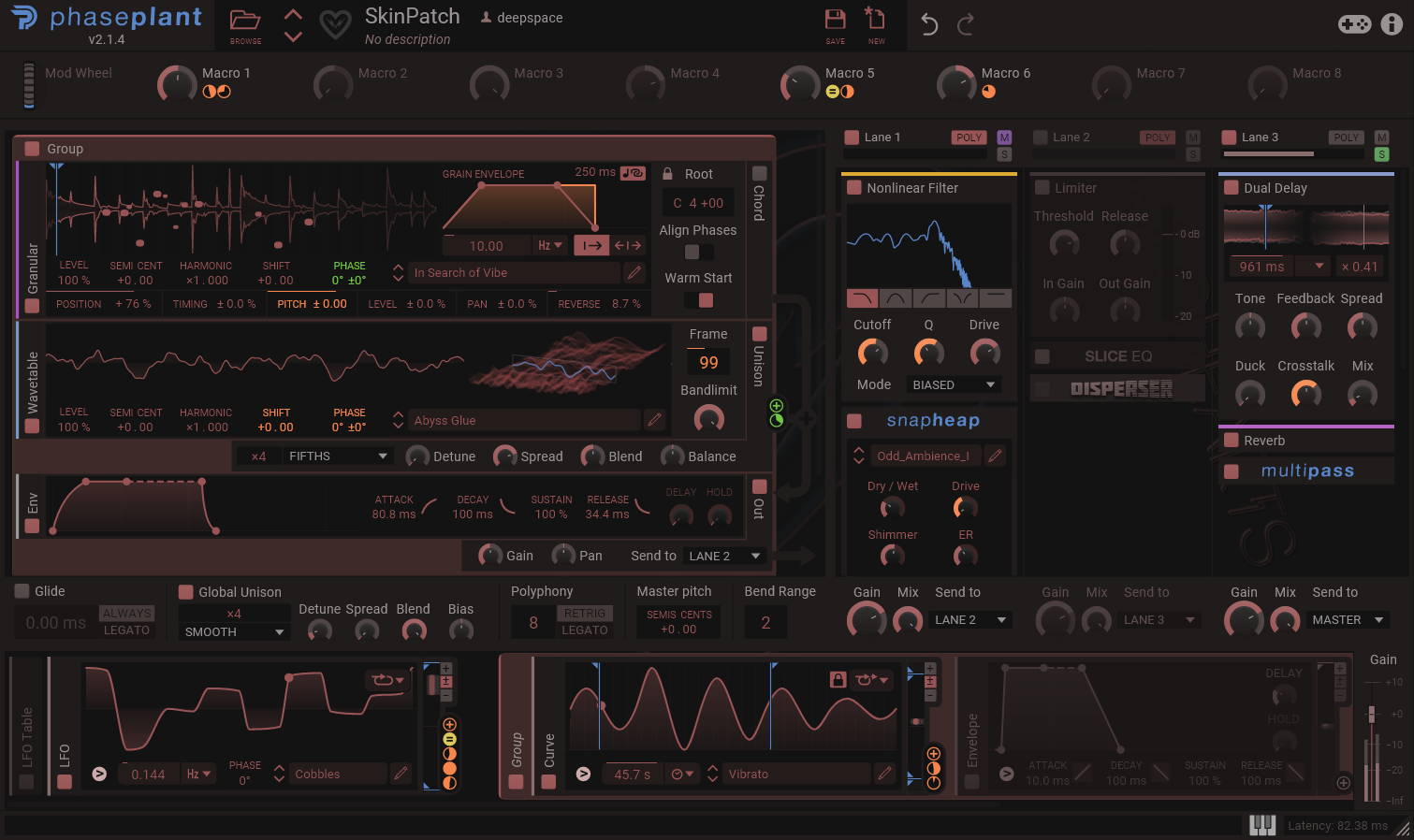Screen dimensions: 1414x840
Task: Click the Frame value 99 field
Action: click(708, 362)
